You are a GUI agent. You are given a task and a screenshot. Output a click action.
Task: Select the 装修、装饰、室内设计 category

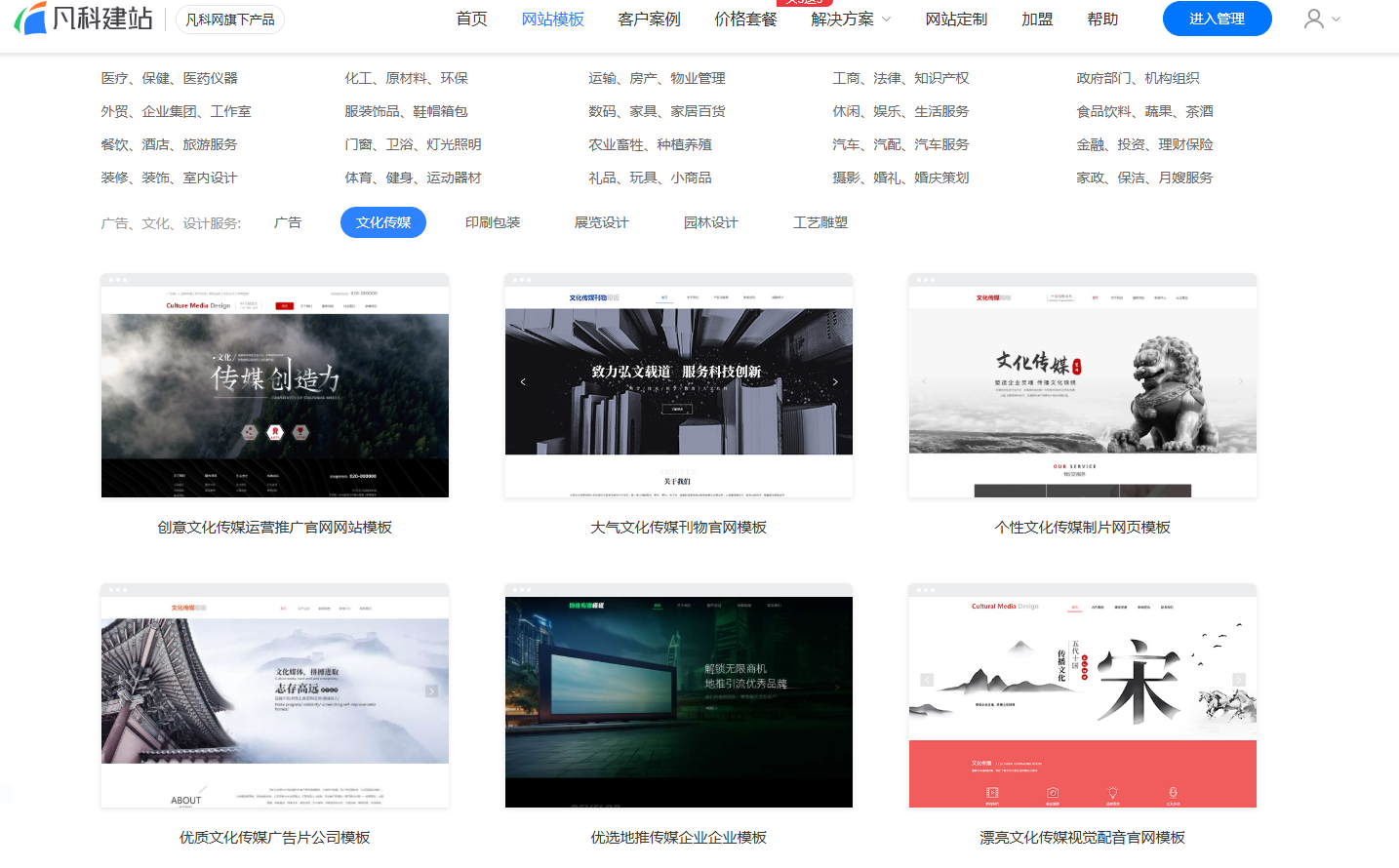click(170, 178)
